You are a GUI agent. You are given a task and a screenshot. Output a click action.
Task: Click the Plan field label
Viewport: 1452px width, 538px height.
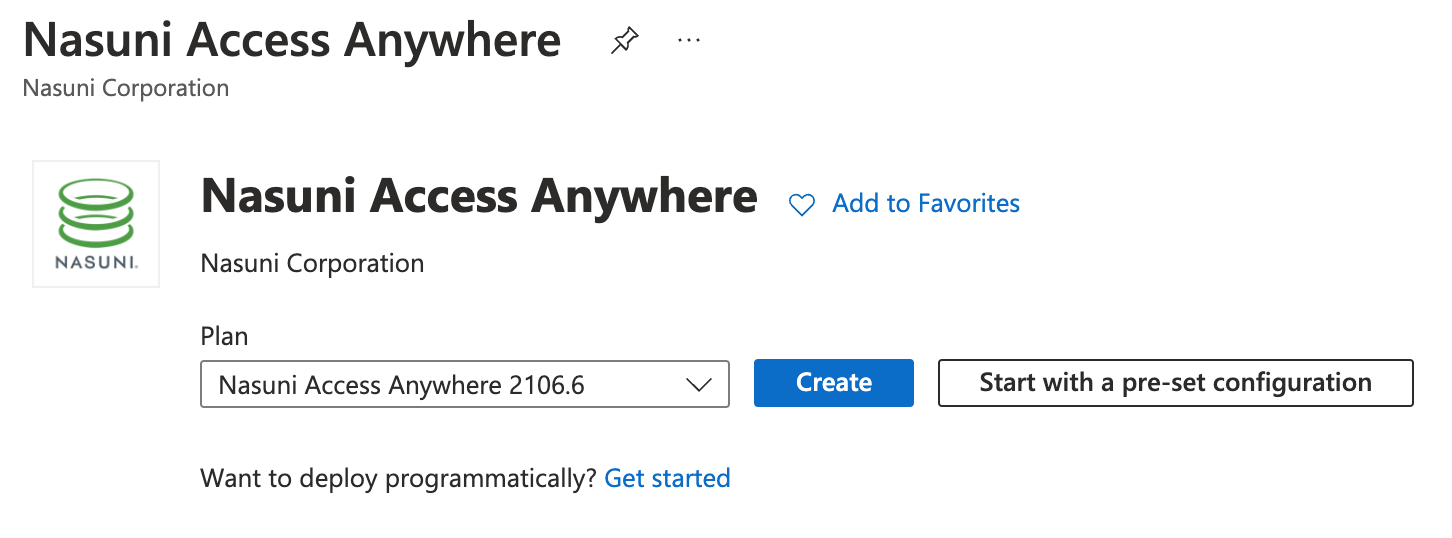pos(224,336)
